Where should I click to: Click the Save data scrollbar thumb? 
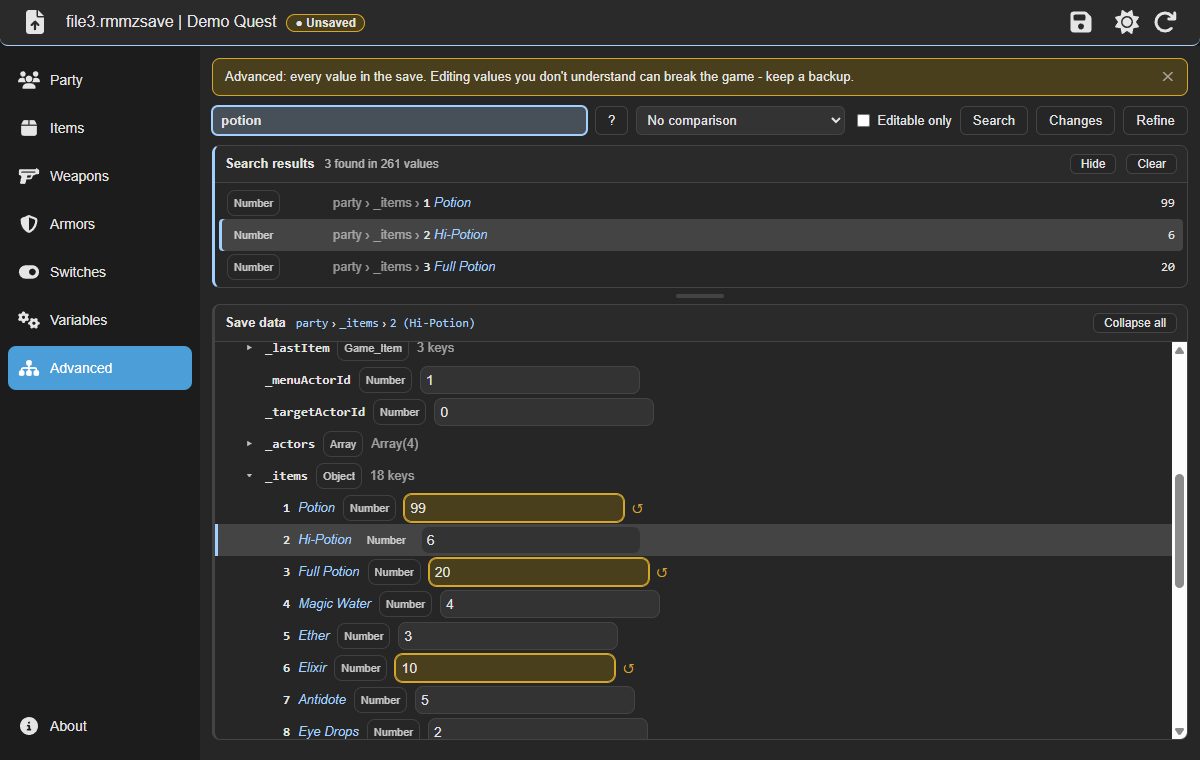(x=1180, y=532)
